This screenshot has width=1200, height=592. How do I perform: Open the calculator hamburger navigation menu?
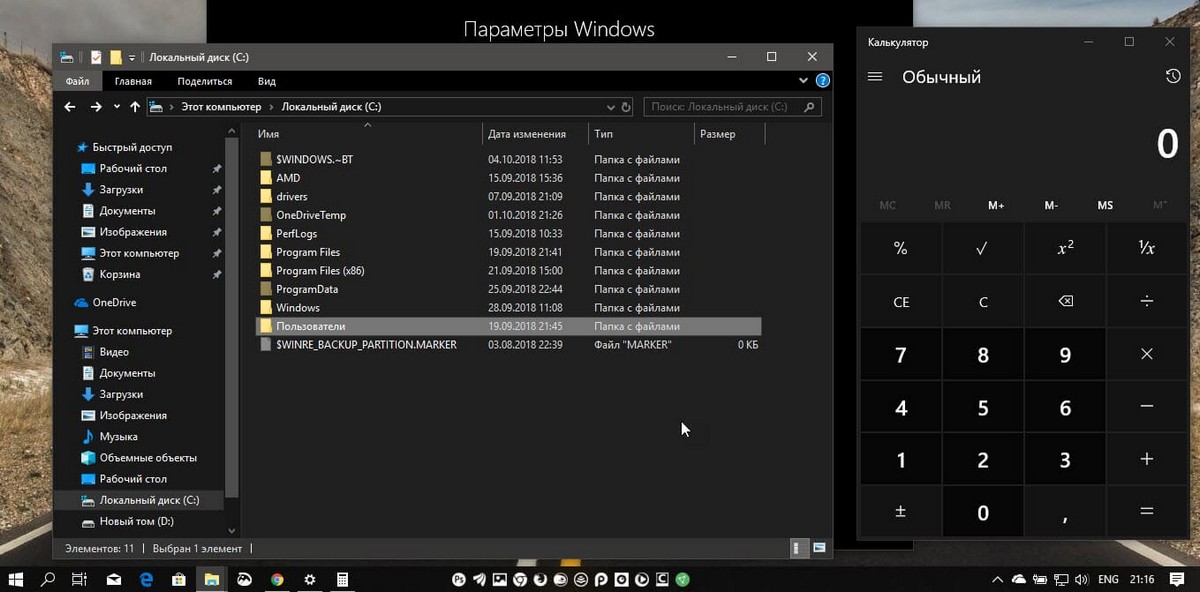875,77
